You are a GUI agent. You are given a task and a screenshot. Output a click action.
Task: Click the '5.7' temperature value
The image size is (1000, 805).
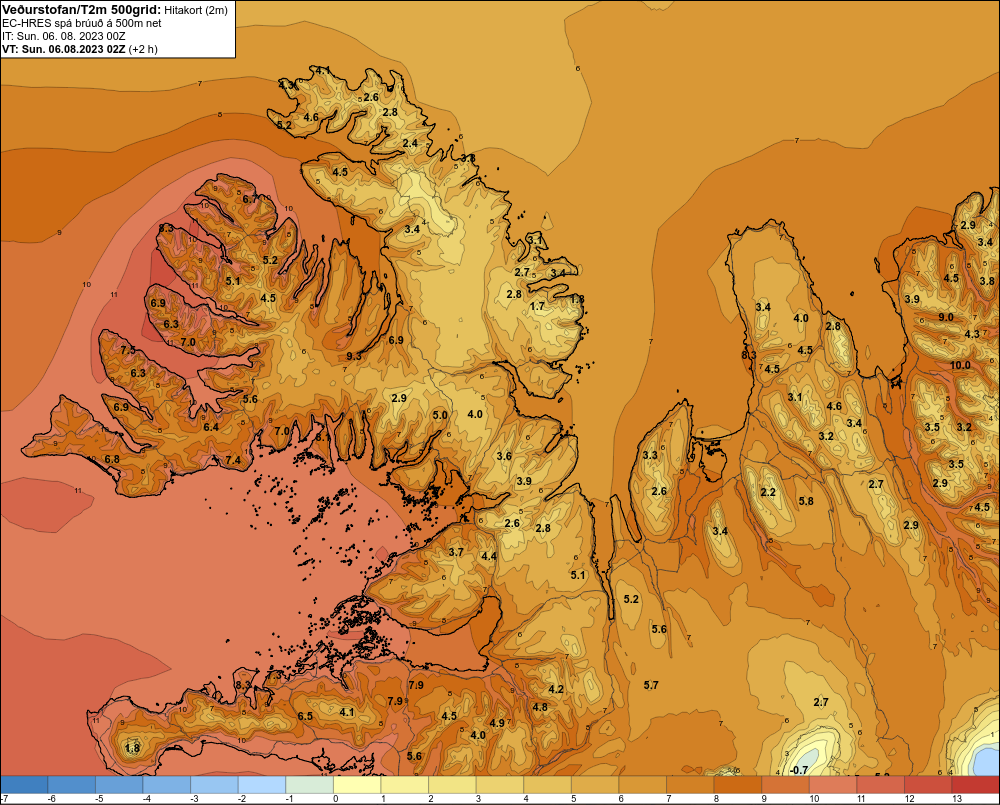[x=651, y=685]
